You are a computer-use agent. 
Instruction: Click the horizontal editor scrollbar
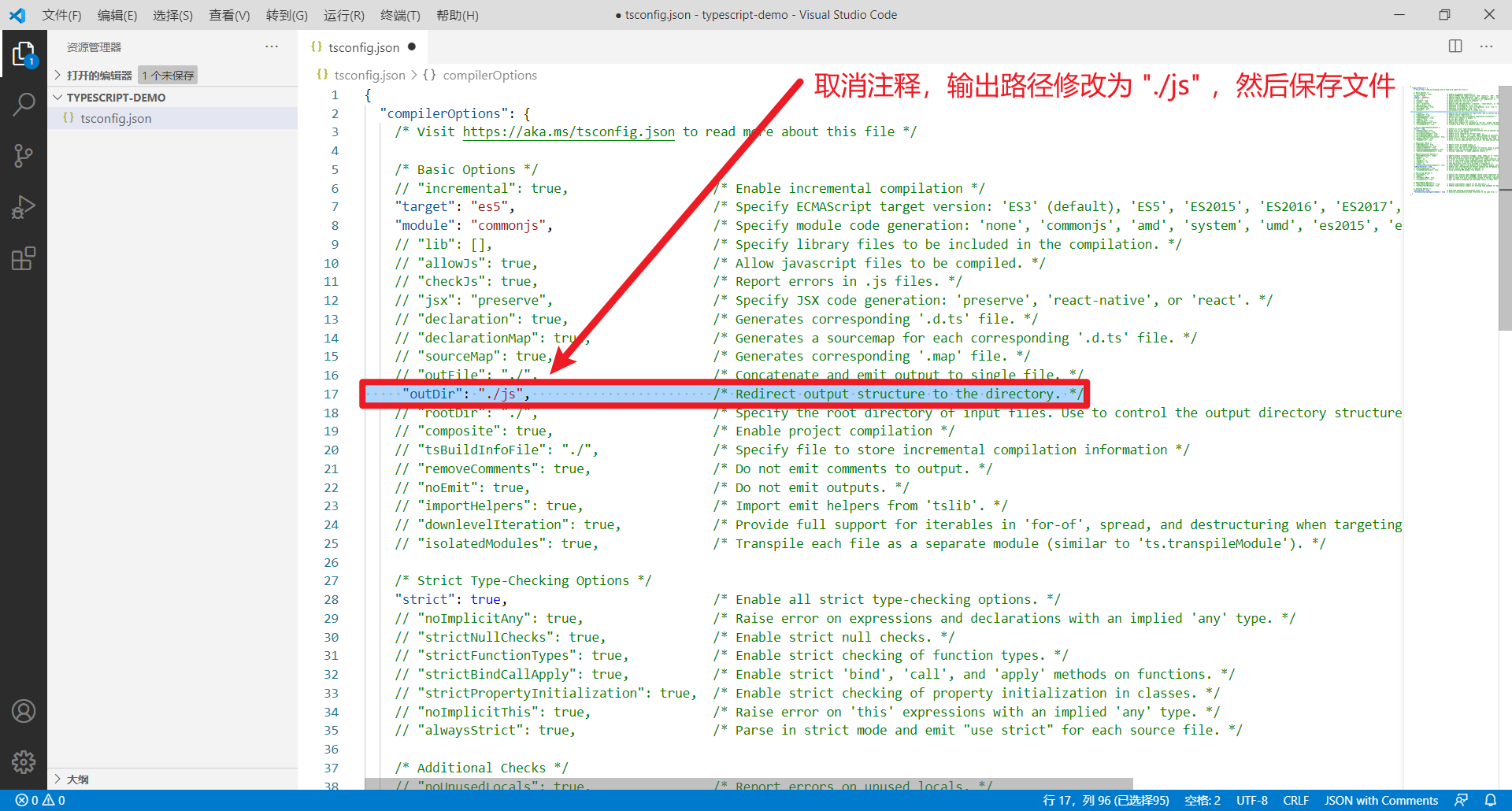[748, 784]
